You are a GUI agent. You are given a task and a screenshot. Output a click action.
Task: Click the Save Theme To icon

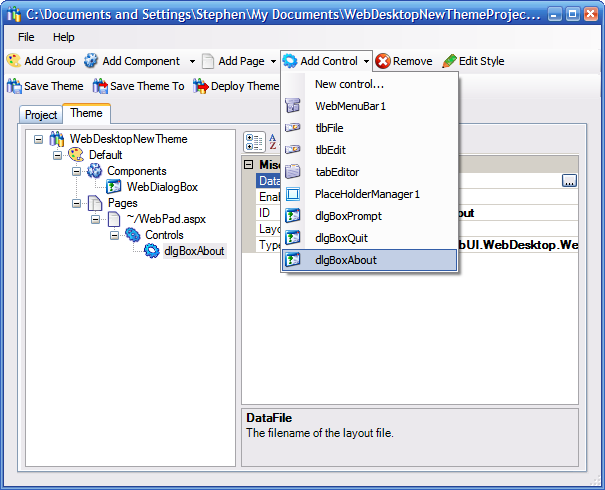click(x=100, y=86)
